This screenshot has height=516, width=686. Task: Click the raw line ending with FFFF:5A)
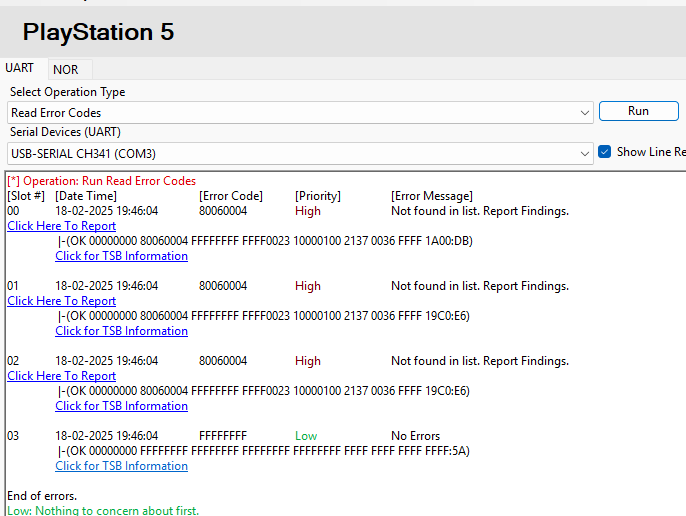tap(264, 451)
